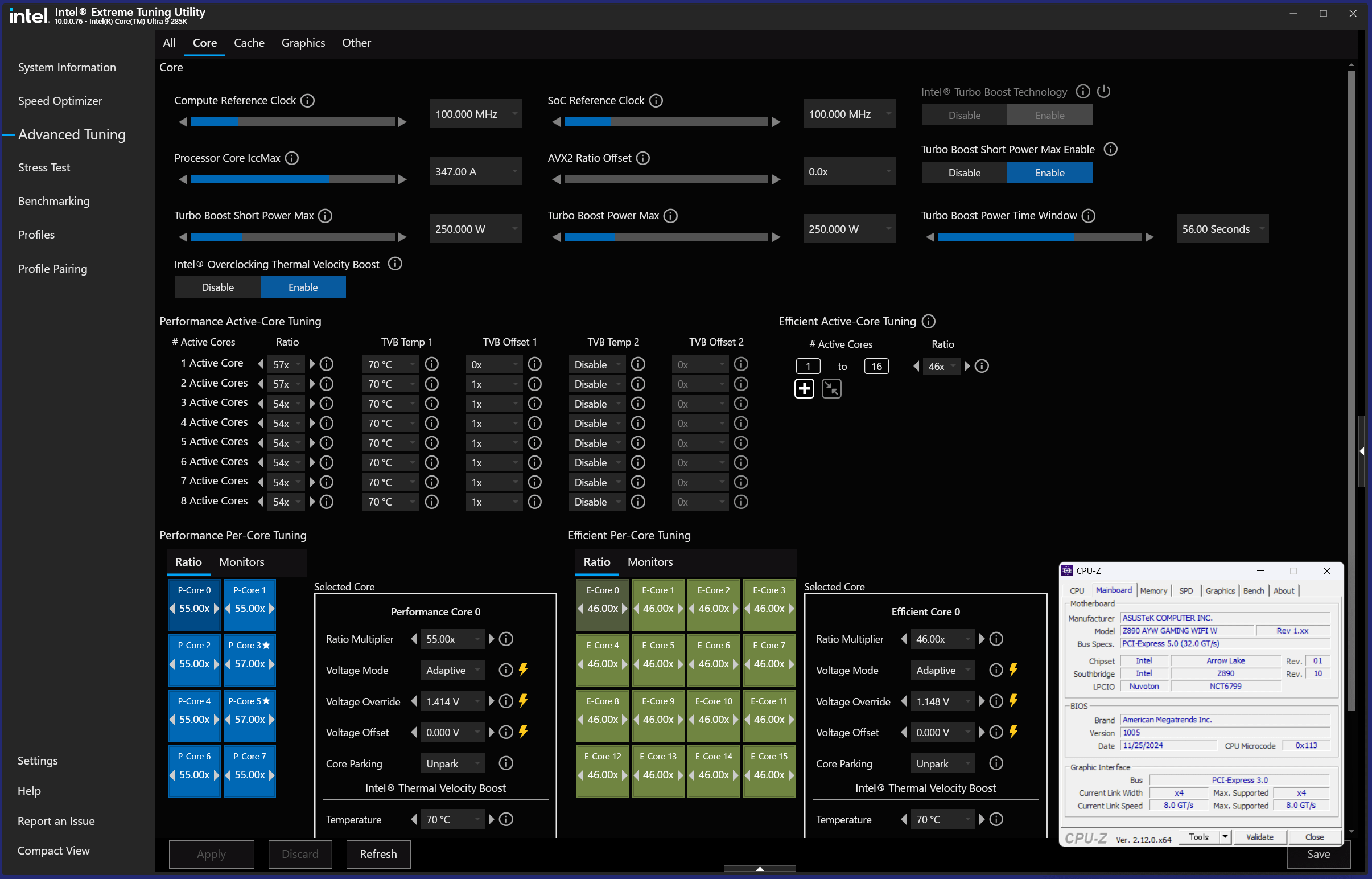Open TVB Temp 1 dropdown for 3 Active Cores
Image resolution: width=1372 pixels, height=879 pixels.
391,404
